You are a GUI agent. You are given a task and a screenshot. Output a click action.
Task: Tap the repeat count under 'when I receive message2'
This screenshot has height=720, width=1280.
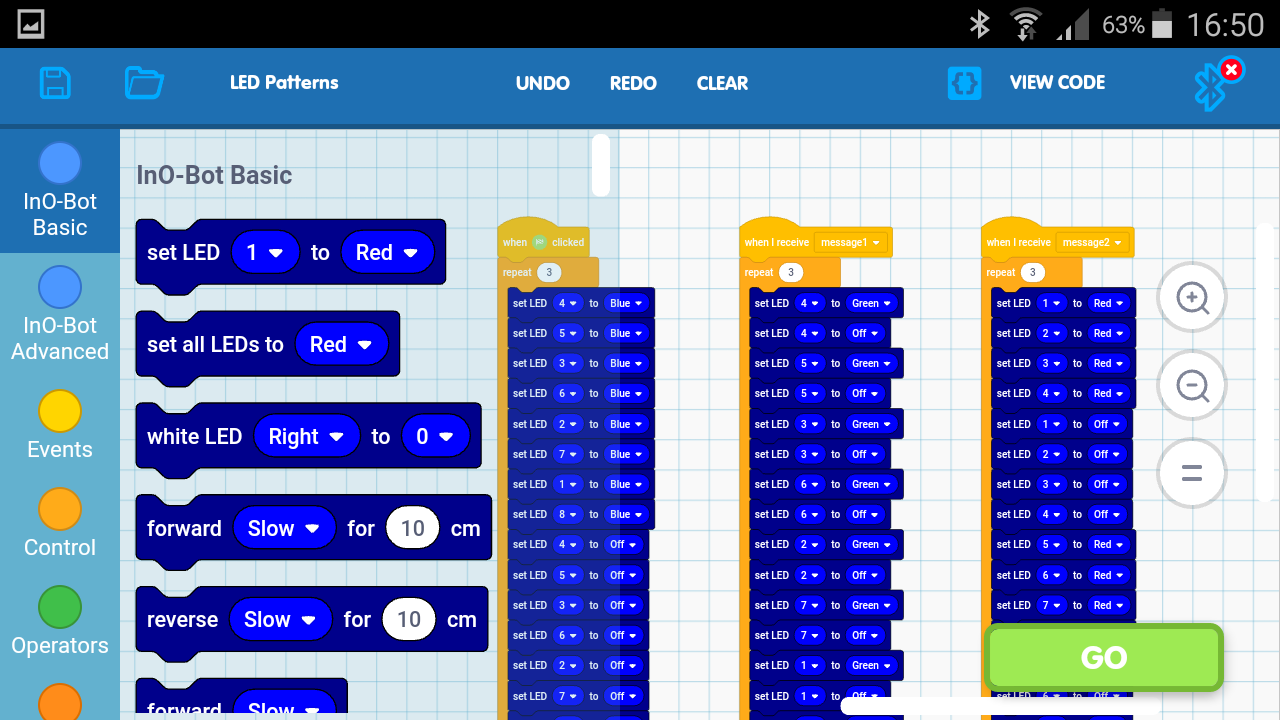tap(1032, 273)
